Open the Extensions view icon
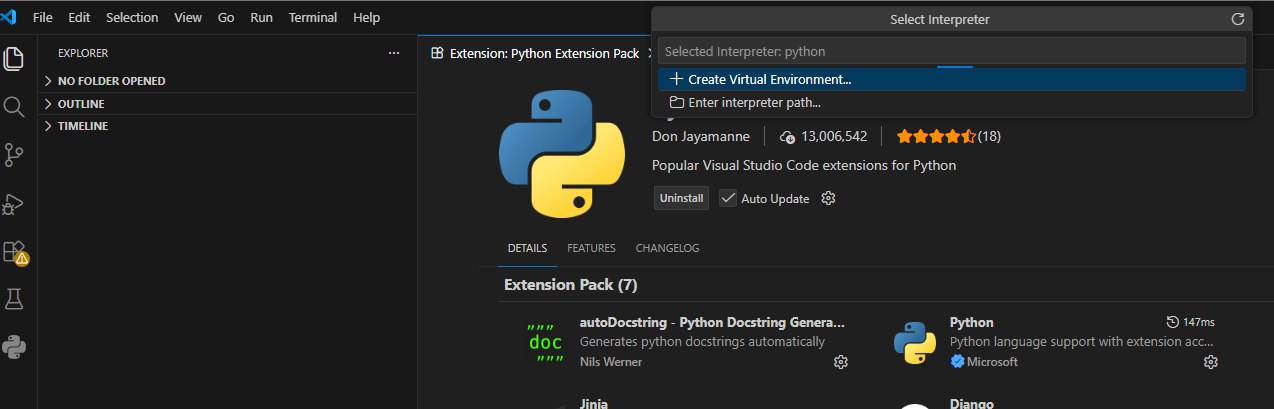Image resolution: width=1274 pixels, height=409 pixels. 14,252
